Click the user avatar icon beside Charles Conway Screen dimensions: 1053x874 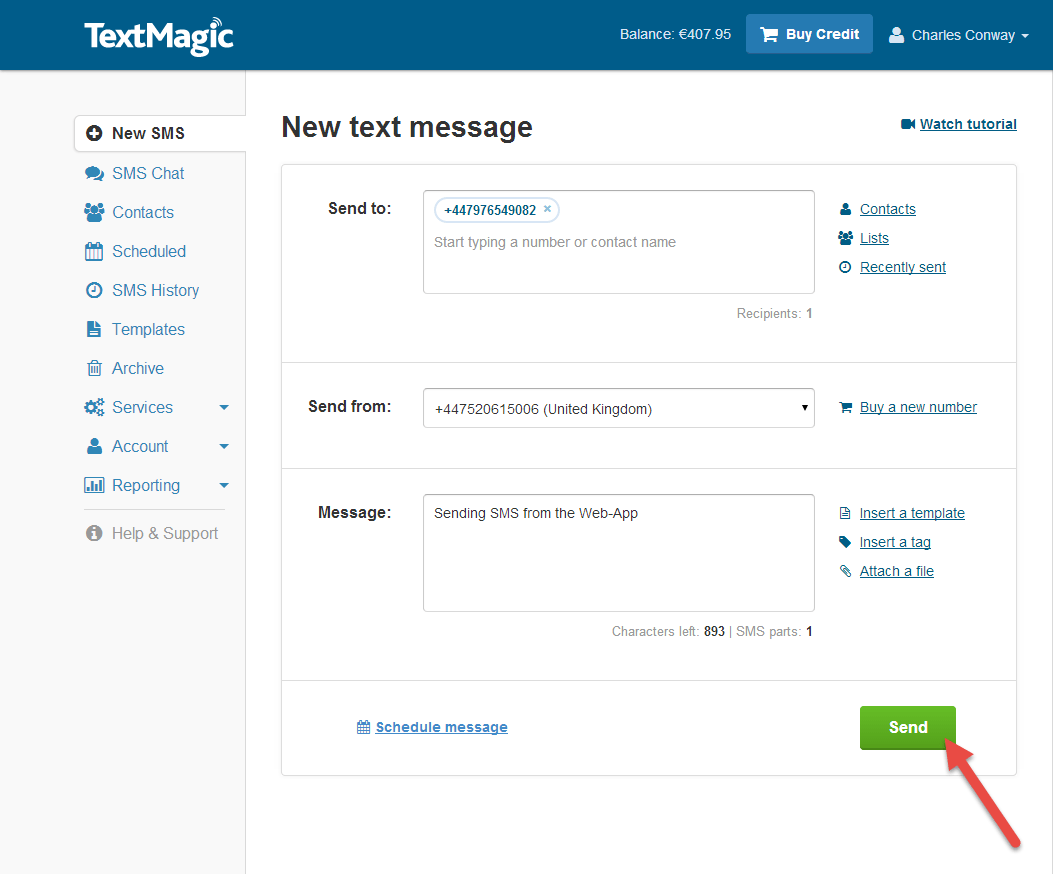click(x=896, y=35)
